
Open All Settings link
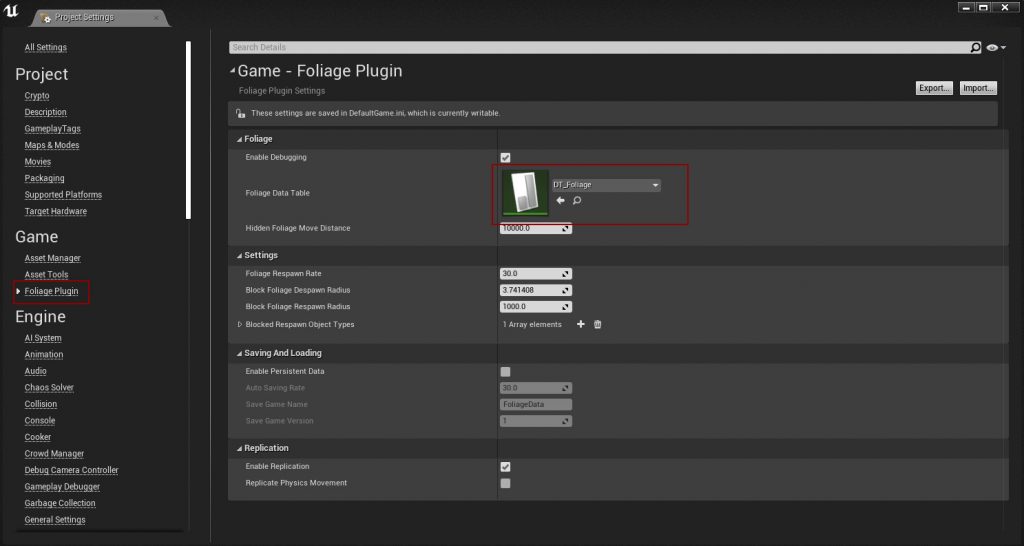point(46,48)
